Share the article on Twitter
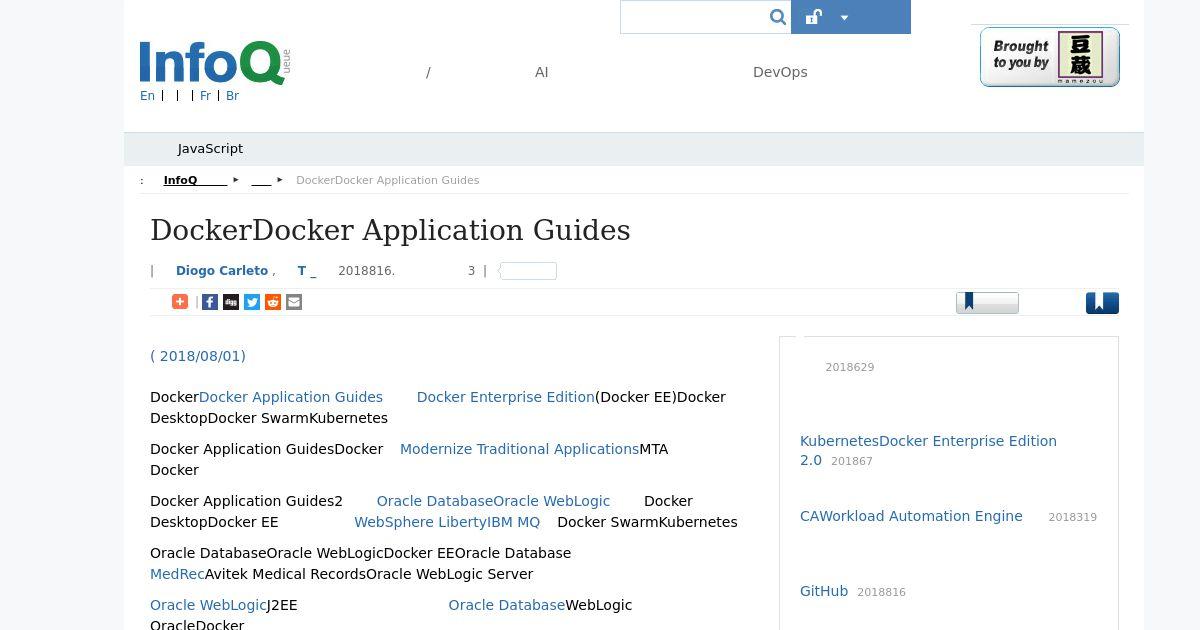The height and width of the screenshot is (630, 1200). coord(252,302)
